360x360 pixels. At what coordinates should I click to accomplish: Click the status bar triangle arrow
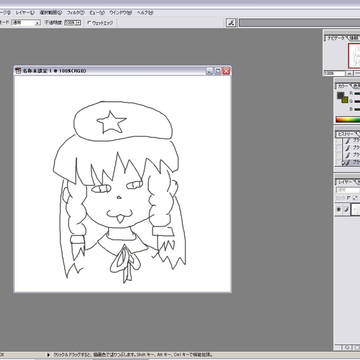point(48,355)
